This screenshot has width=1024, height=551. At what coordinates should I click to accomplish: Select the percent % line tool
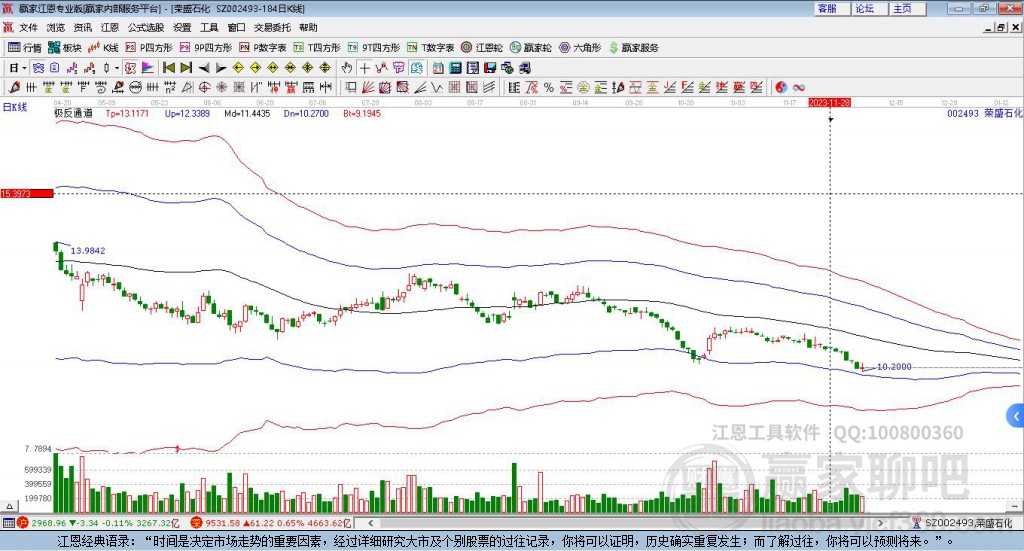pyautogui.click(x=549, y=87)
